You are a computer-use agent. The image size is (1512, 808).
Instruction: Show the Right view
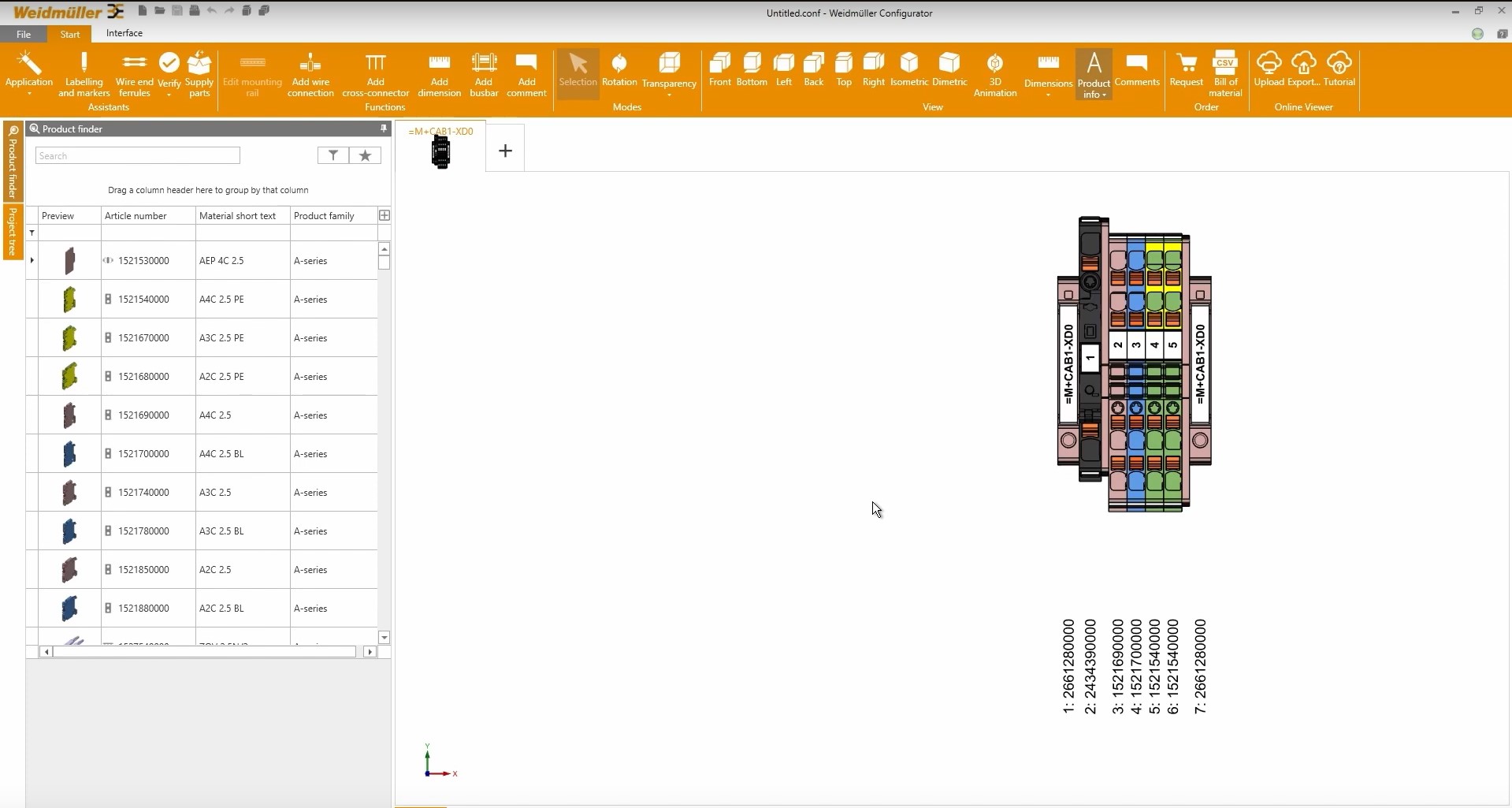(x=874, y=69)
